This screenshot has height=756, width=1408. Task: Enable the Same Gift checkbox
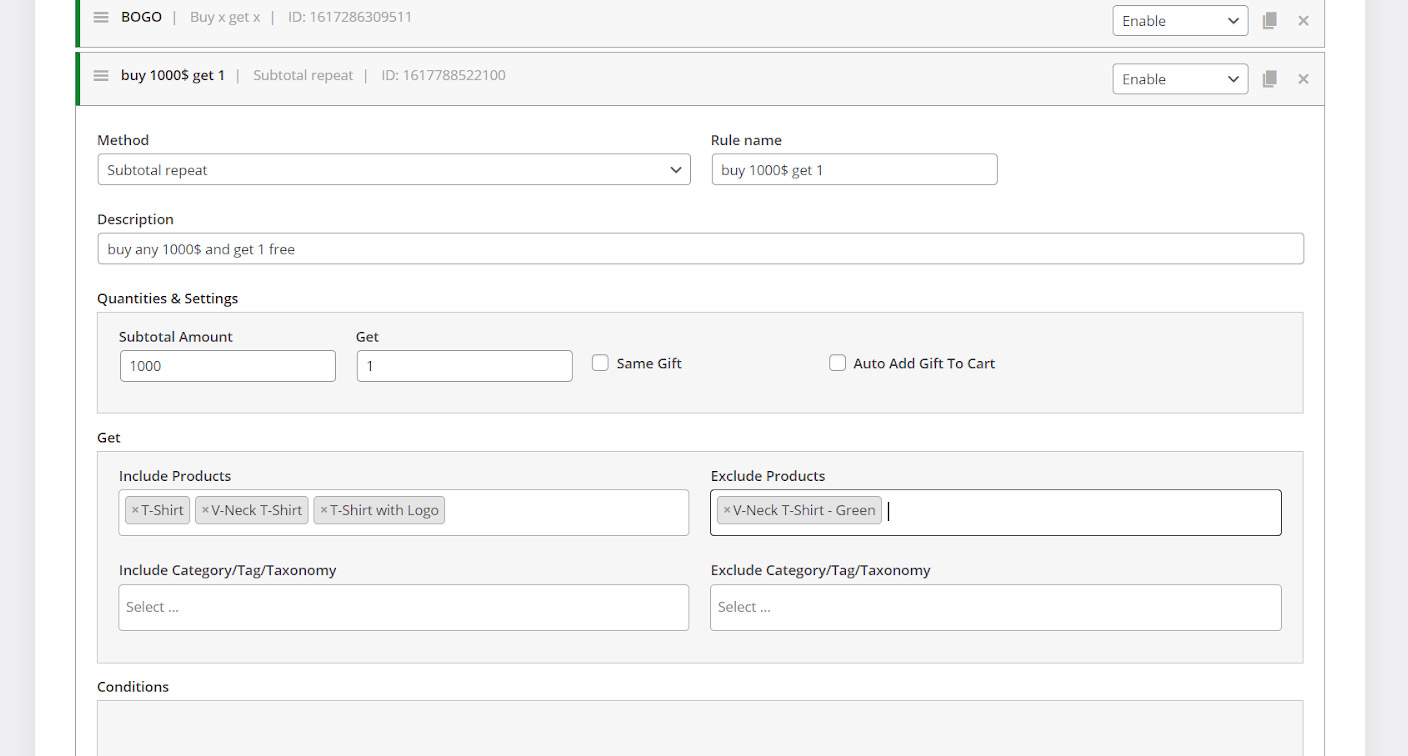coord(600,363)
